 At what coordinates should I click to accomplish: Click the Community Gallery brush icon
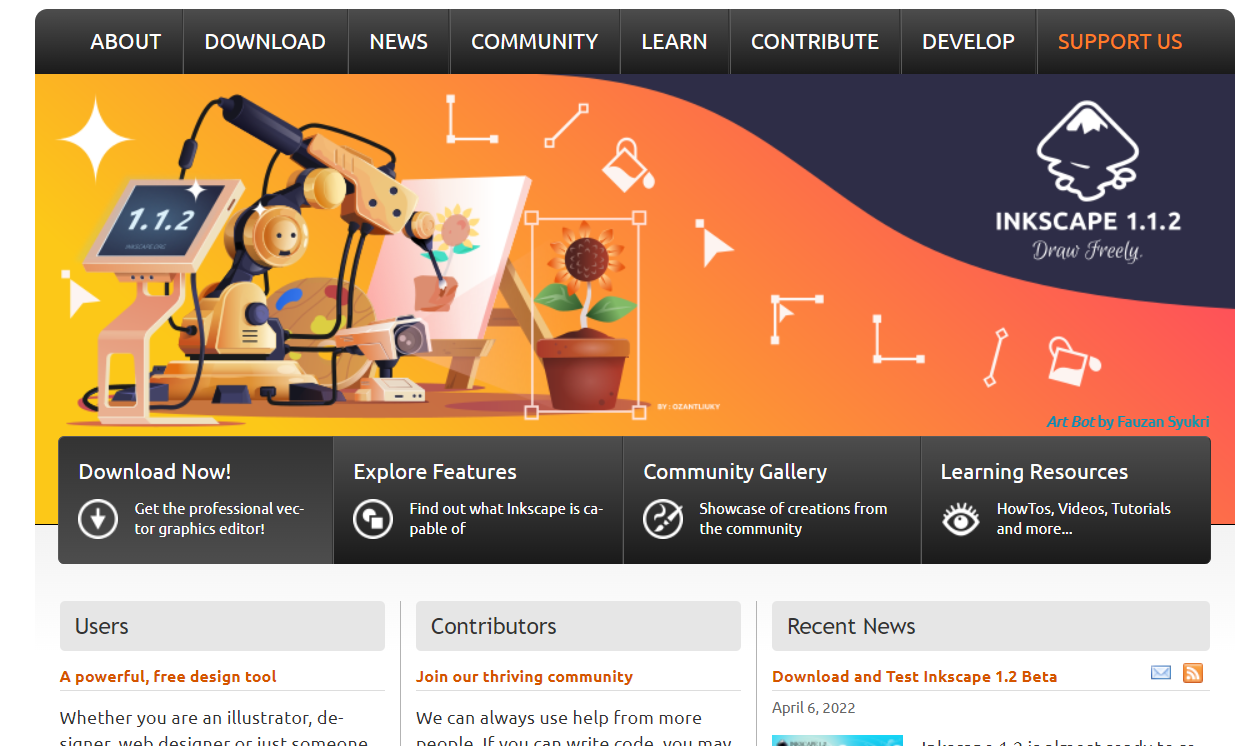tap(663, 518)
